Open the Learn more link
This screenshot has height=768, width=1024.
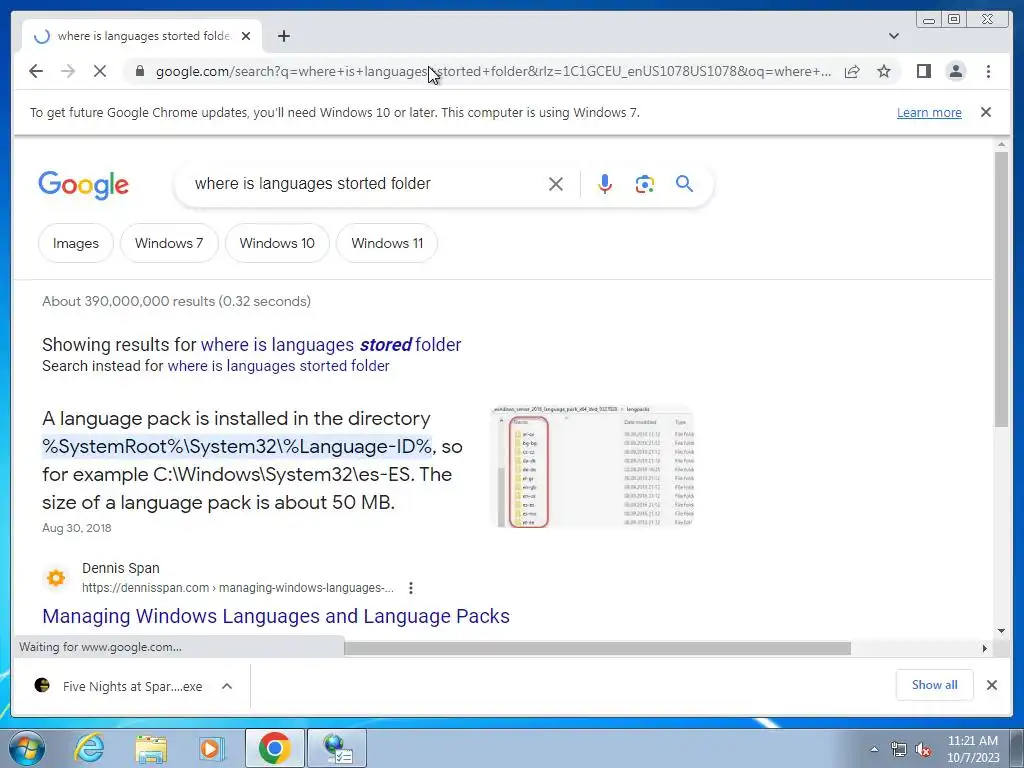pyautogui.click(x=929, y=112)
